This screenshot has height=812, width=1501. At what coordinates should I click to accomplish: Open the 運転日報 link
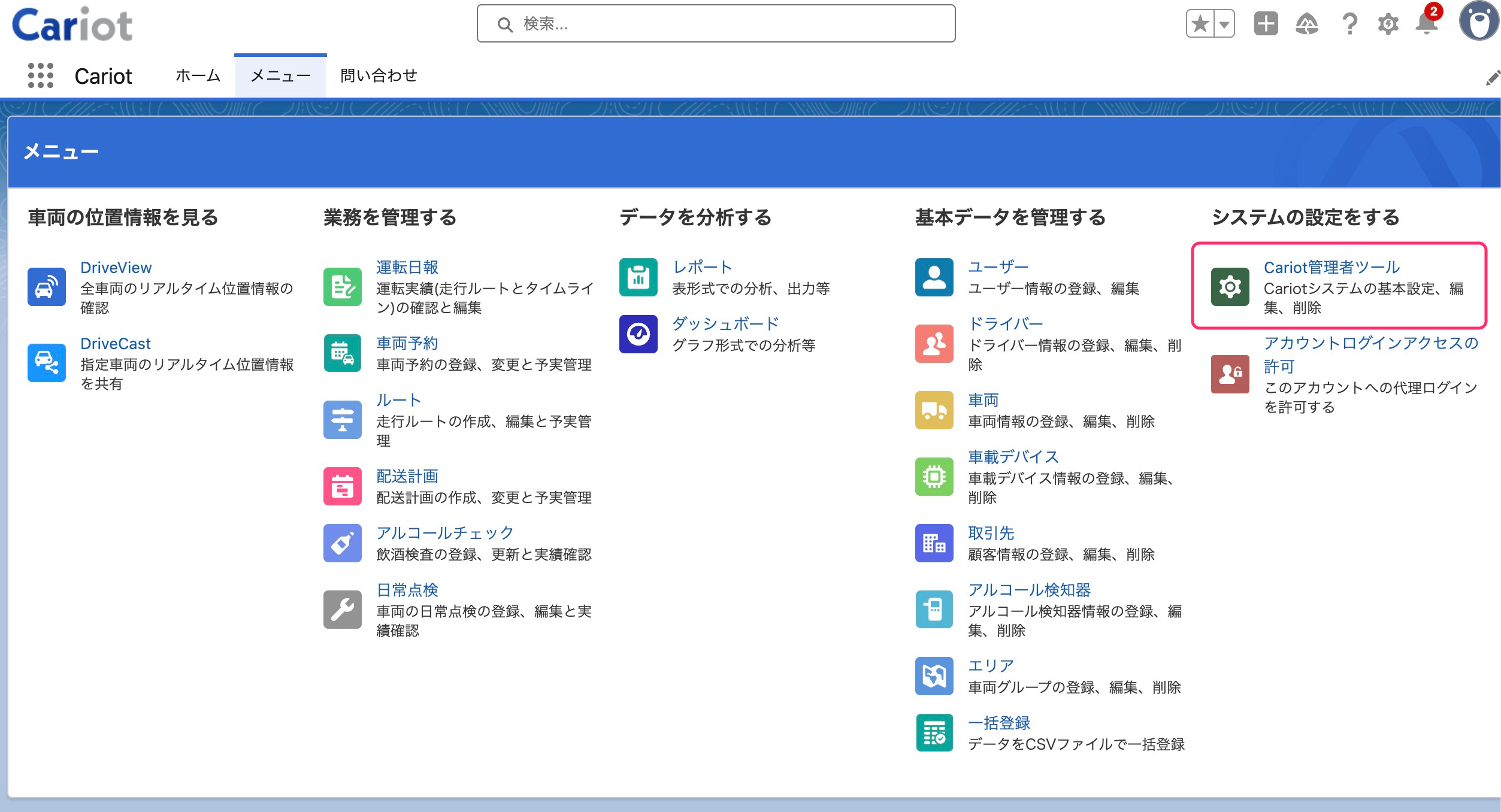pos(407,268)
